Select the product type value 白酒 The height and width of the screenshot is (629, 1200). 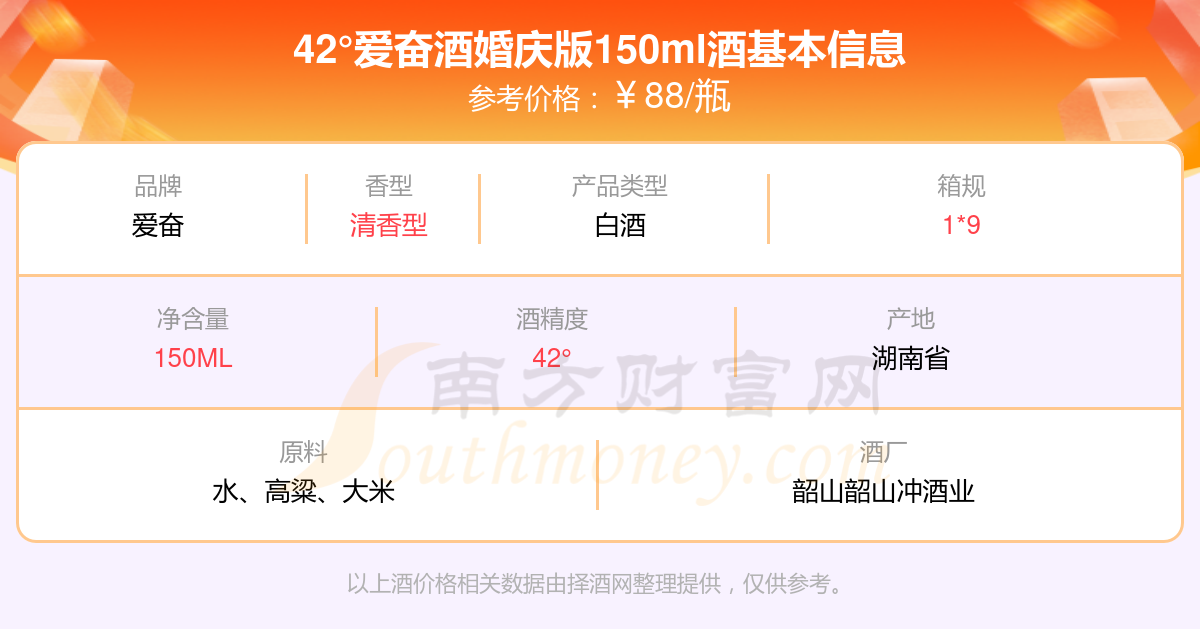coord(620,225)
